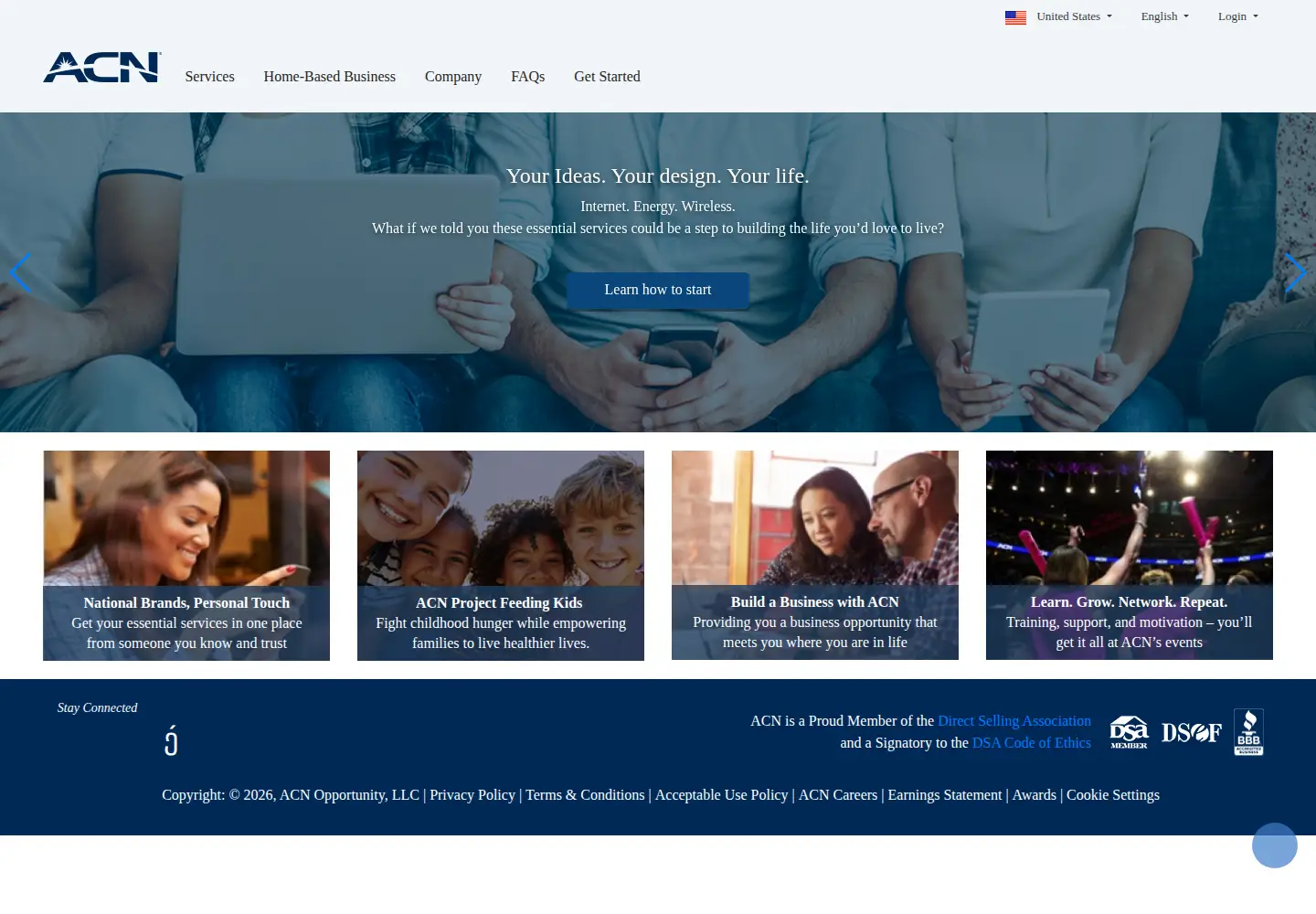Visit the ACN Careers link
Screen dimensions: 1316x914
click(x=838, y=795)
